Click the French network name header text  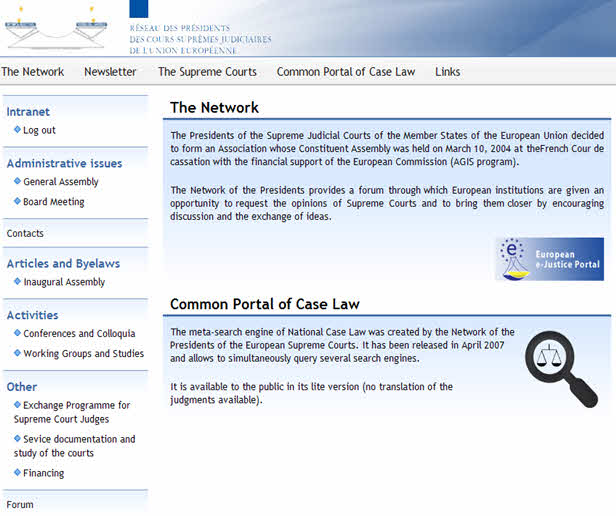pyautogui.click(x=200, y=39)
